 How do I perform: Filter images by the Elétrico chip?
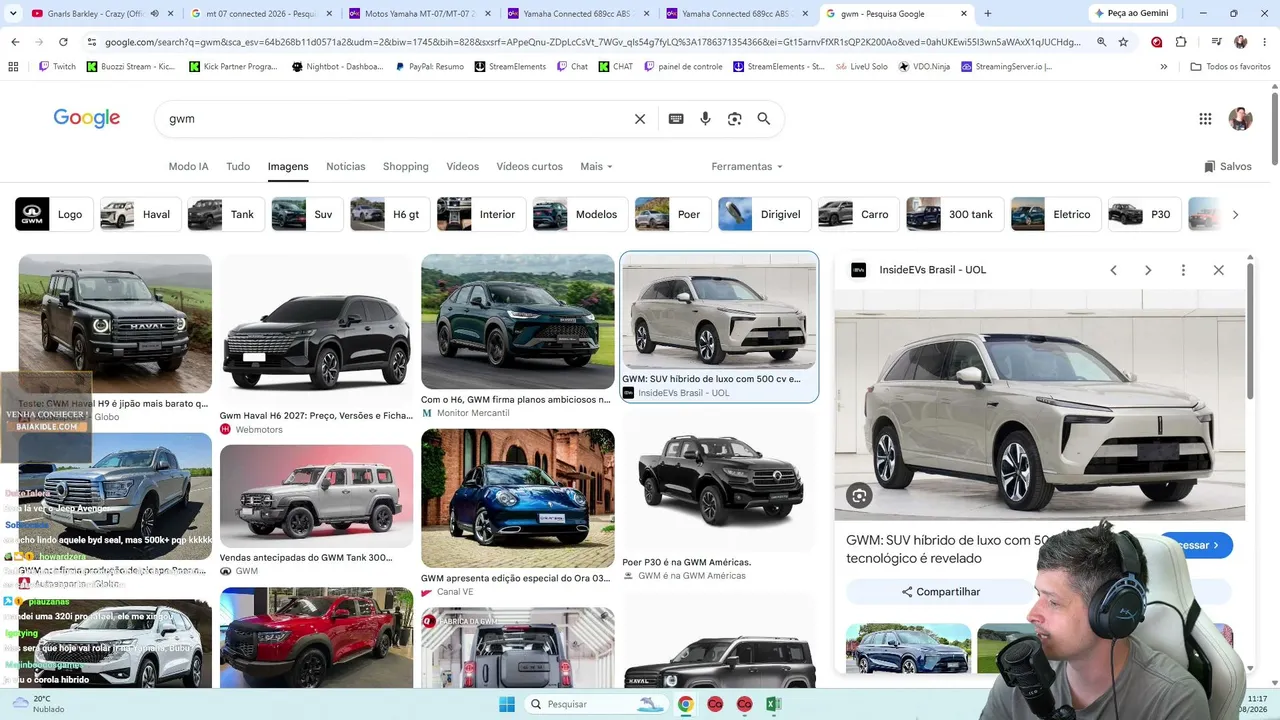click(x=1056, y=214)
